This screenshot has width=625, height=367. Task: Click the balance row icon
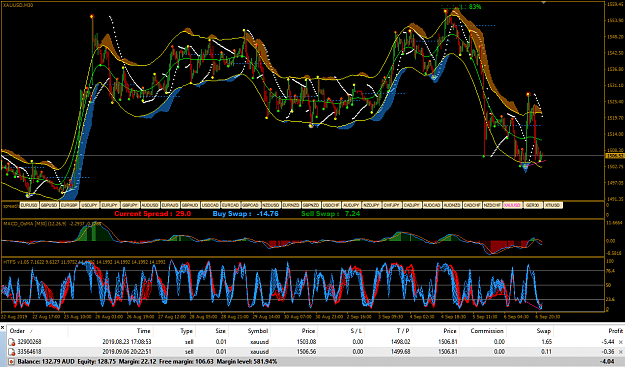(x=12, y=361)
